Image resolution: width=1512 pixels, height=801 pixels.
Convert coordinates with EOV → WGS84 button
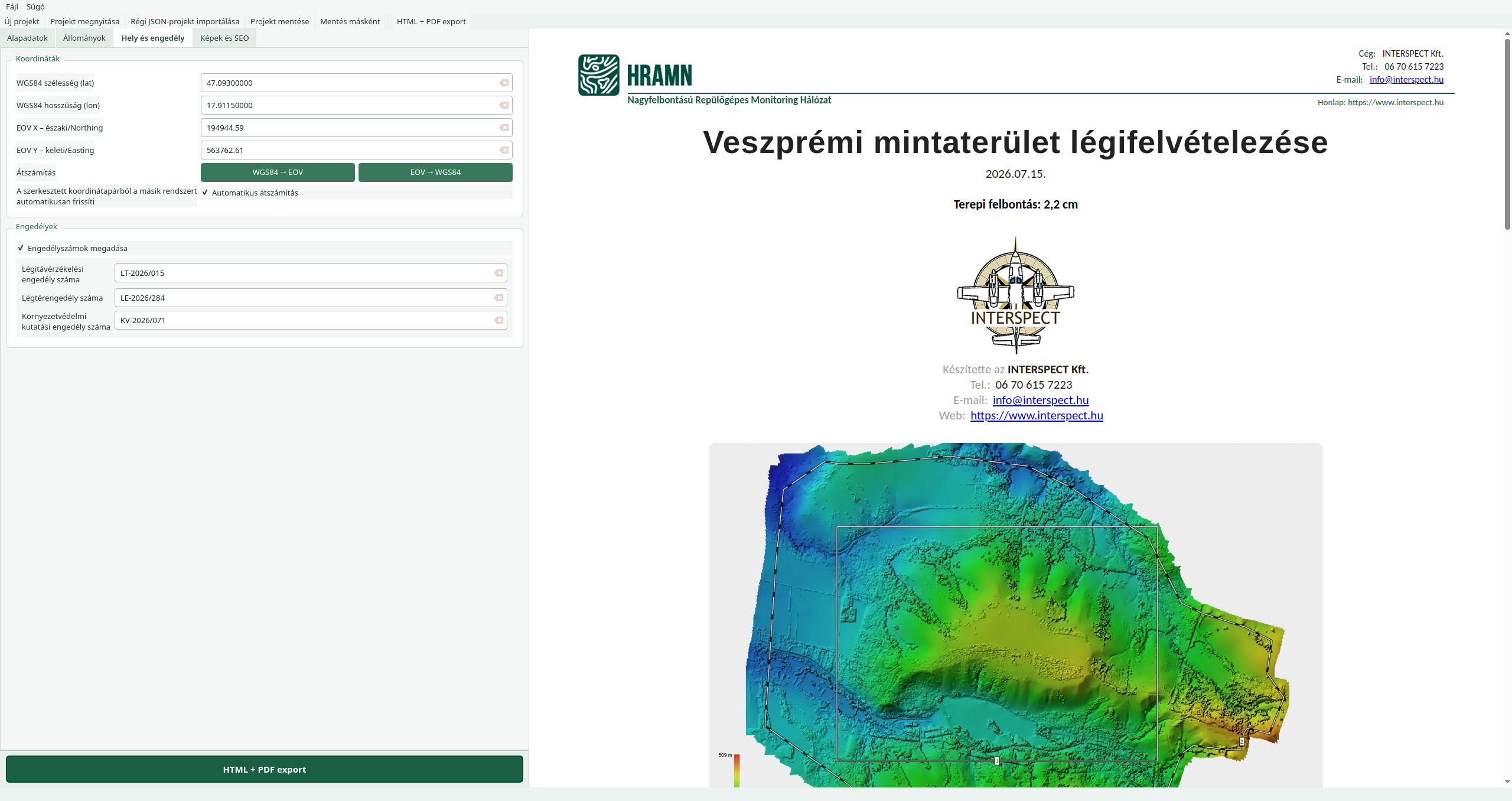pos(435,172)
